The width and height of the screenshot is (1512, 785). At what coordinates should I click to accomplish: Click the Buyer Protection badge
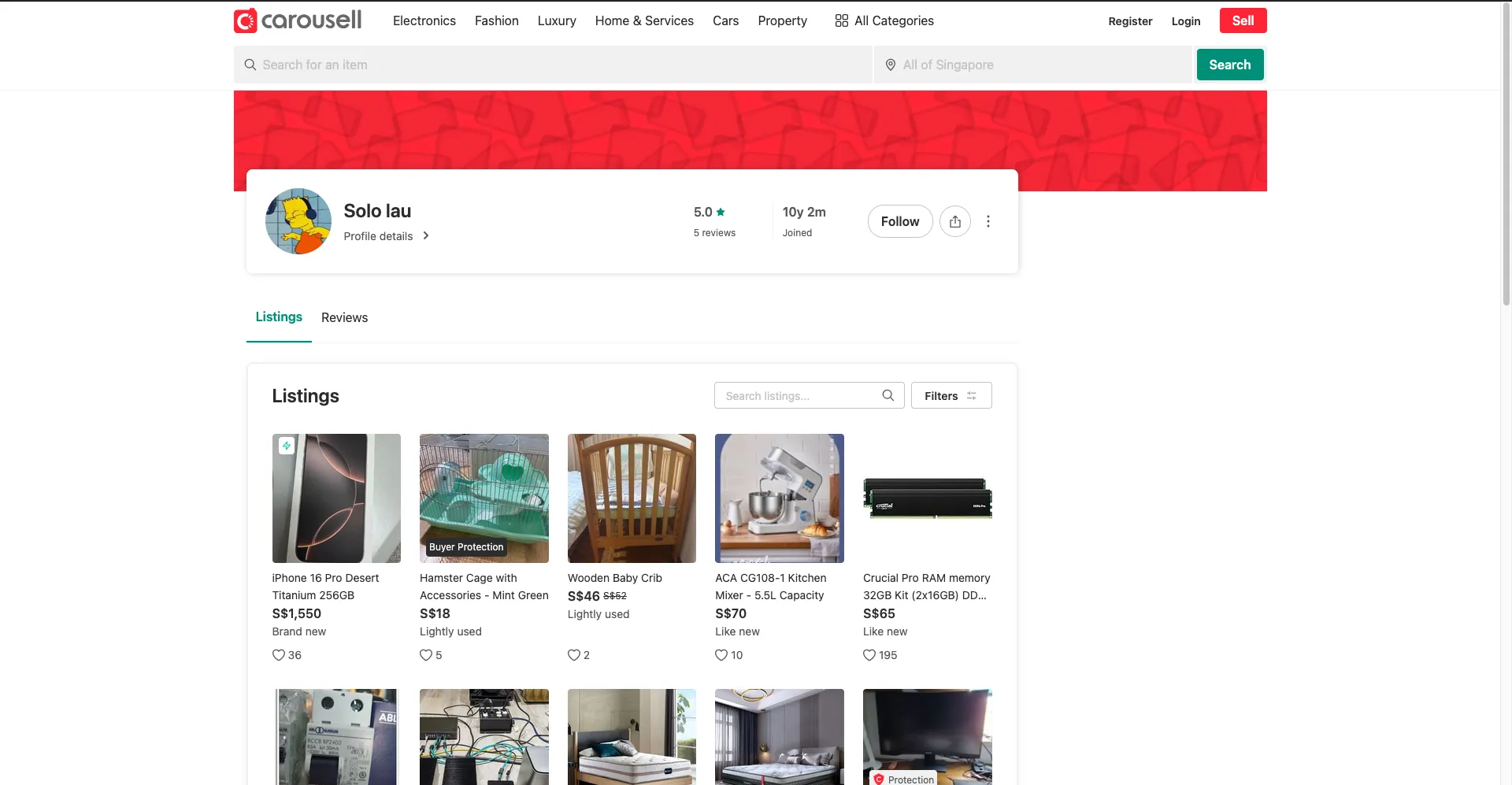click(x=466, y=547)
